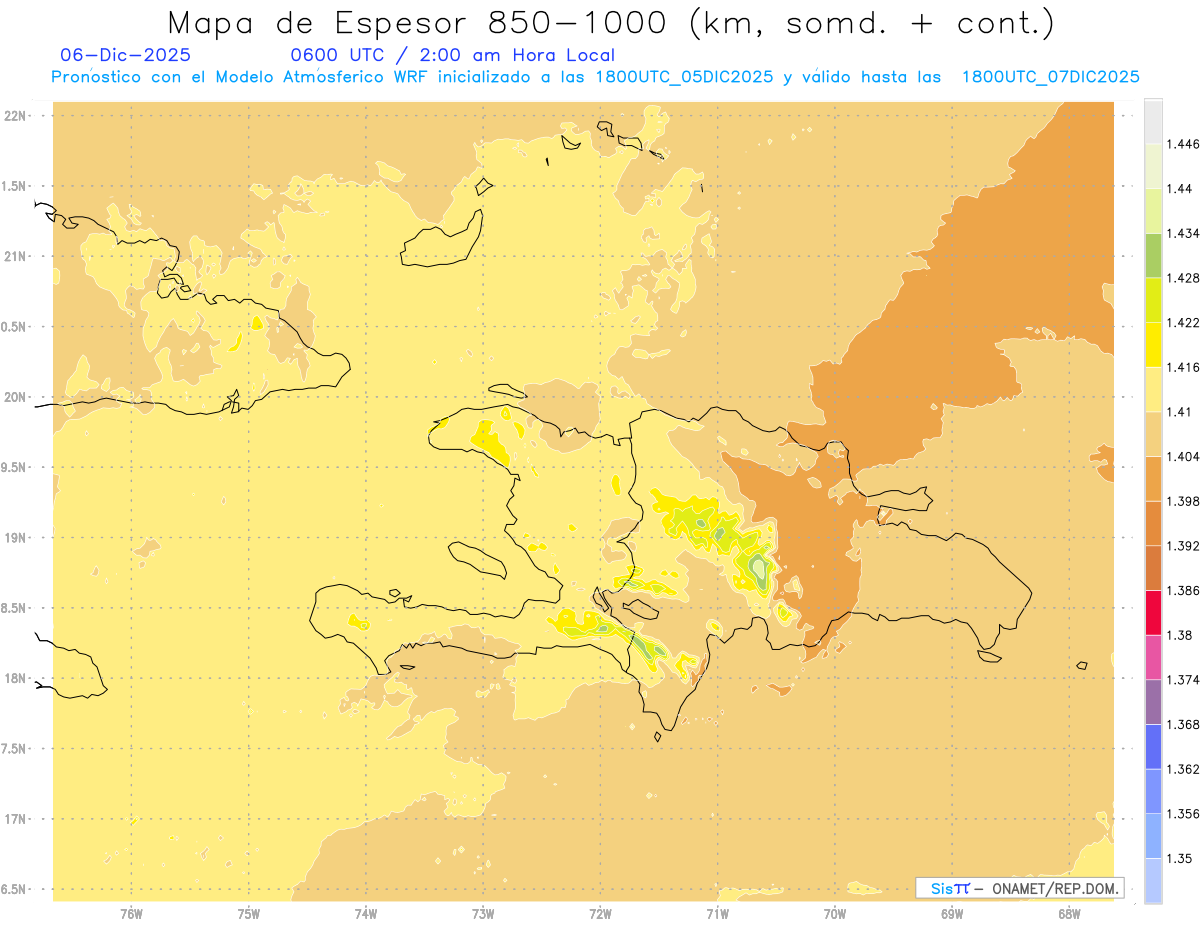This screenshot has height=927, width=1200.
Task: Click the "76W" longitude label
Action: 131,914
